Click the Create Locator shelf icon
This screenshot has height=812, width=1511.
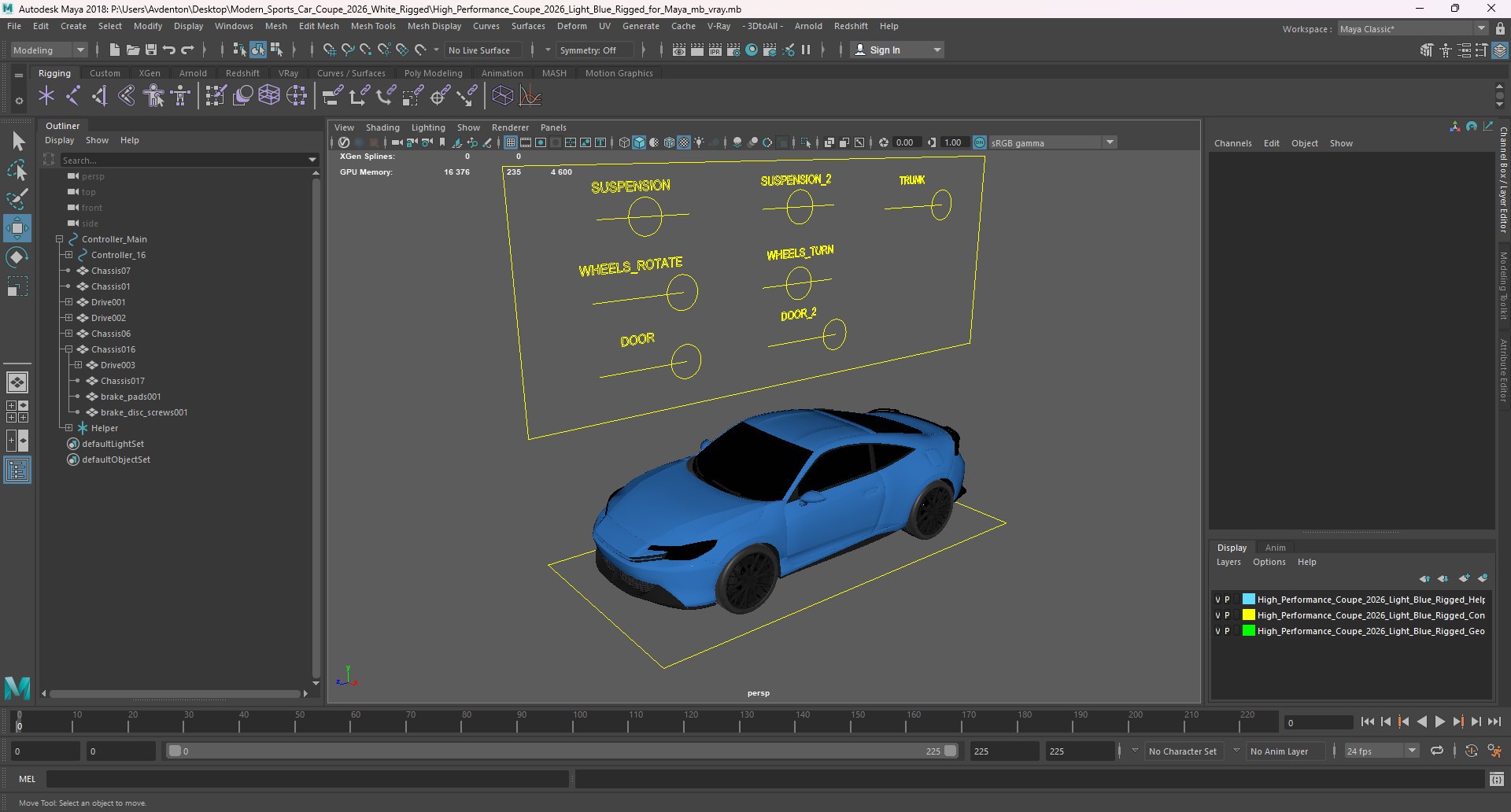(x=46, y=96)
